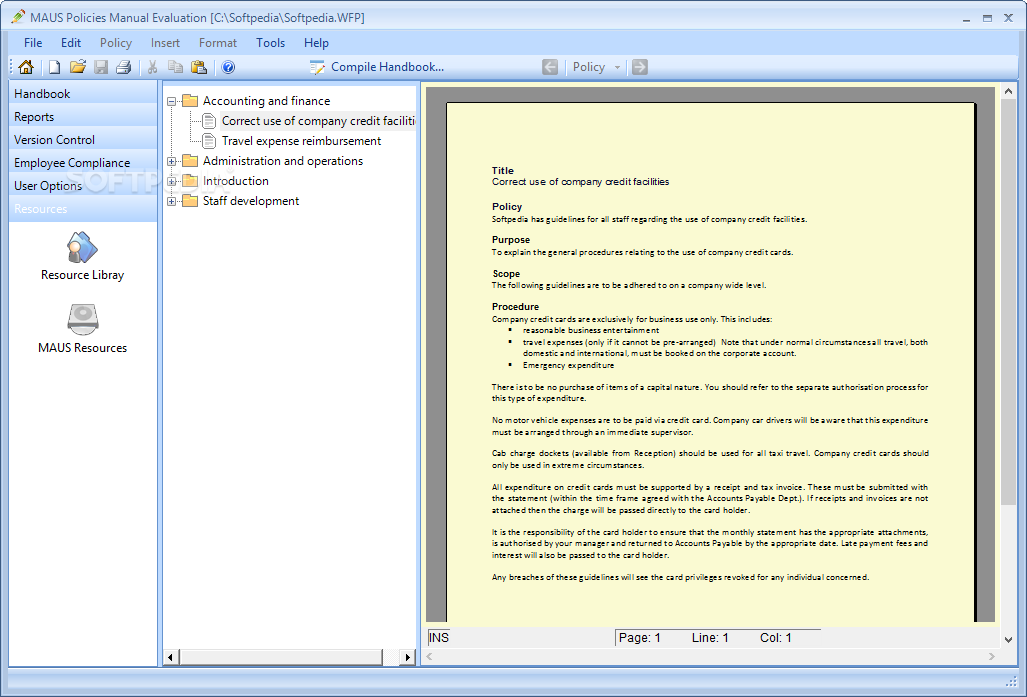
Task: Click the INS status bar indicator
Action: point(439,637)
